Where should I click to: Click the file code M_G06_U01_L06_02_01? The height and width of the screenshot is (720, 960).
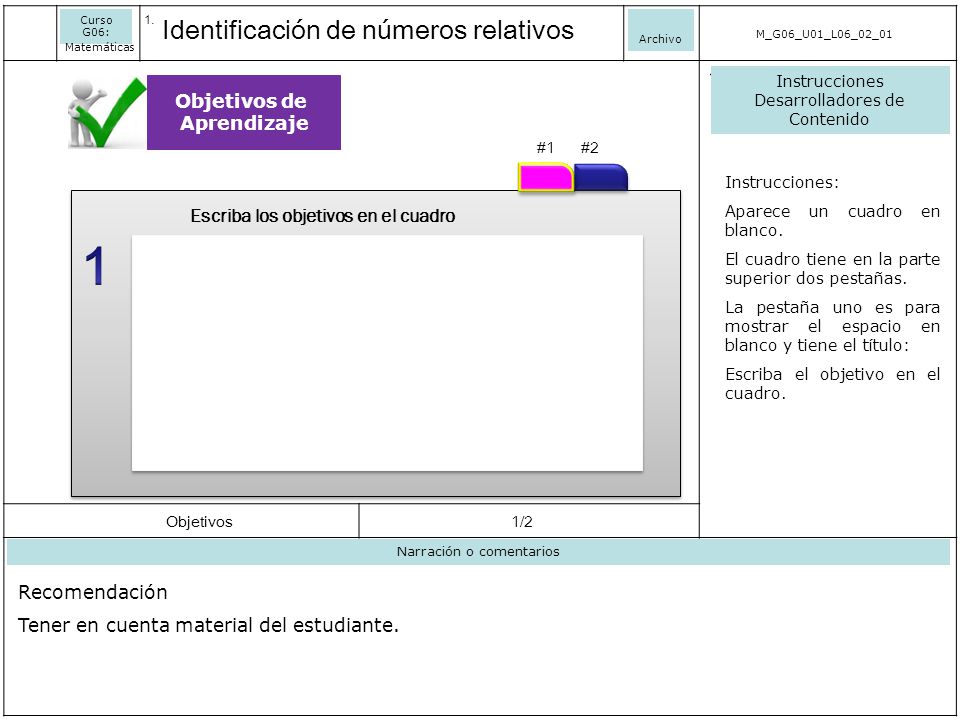tap(823, 34)
